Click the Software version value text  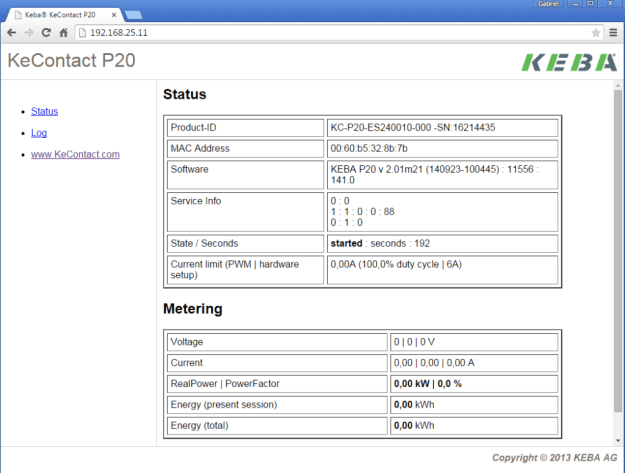(x=434, y=175)
